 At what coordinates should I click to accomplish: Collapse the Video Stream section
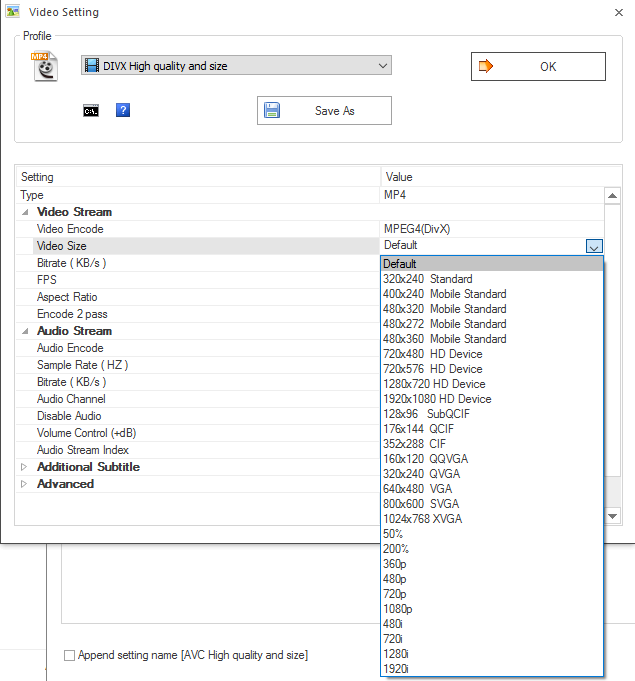pos(25,212)
